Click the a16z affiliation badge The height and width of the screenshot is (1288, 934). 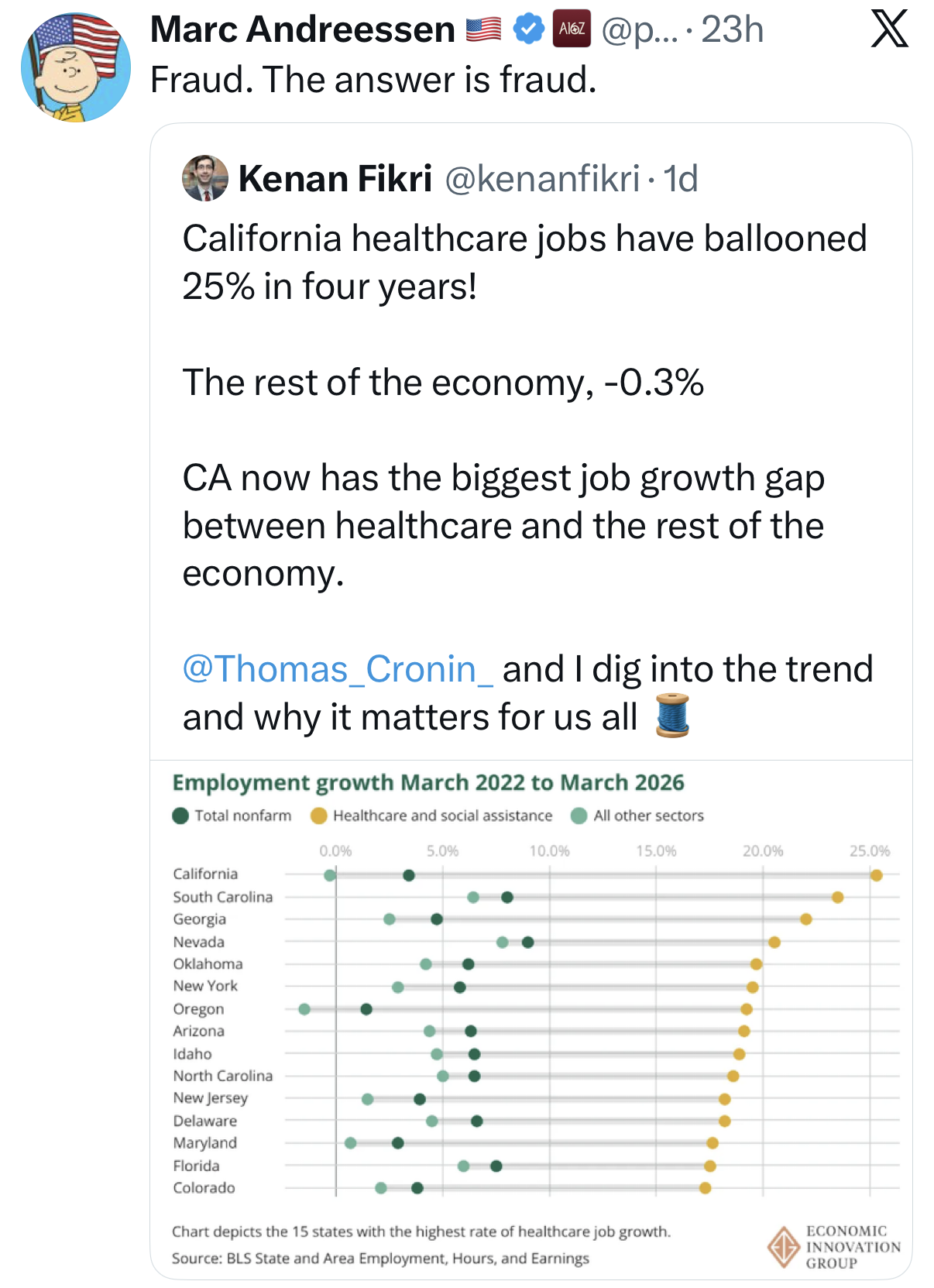click(572, 29)
